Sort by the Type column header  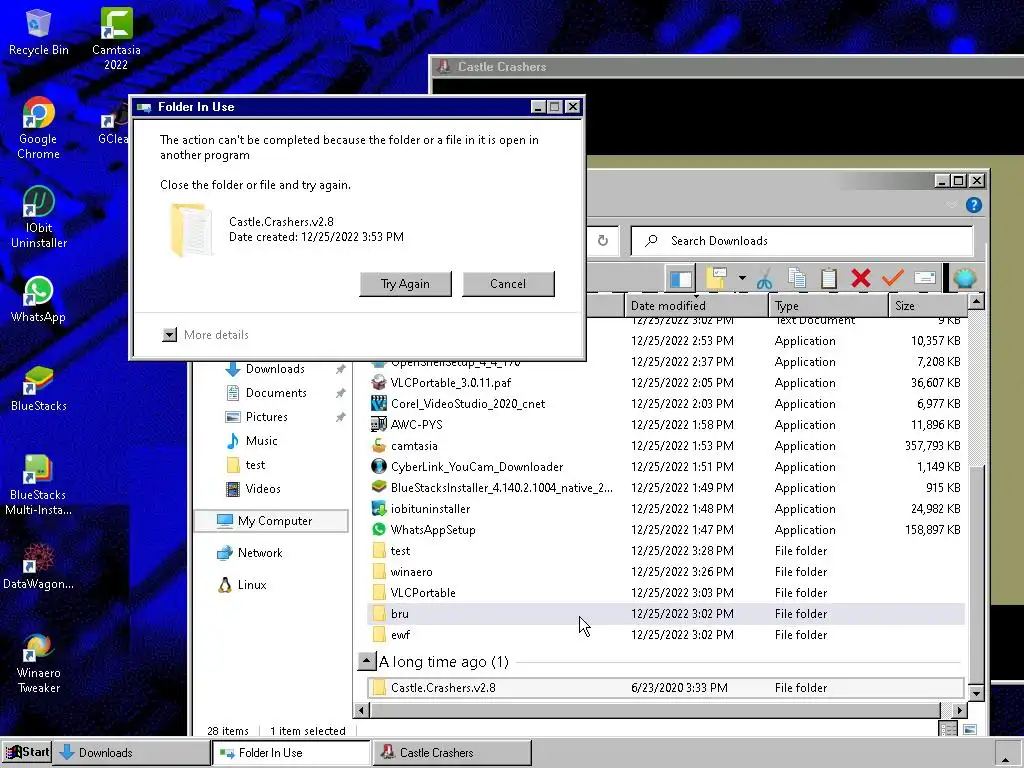click(x=828, y=306)
